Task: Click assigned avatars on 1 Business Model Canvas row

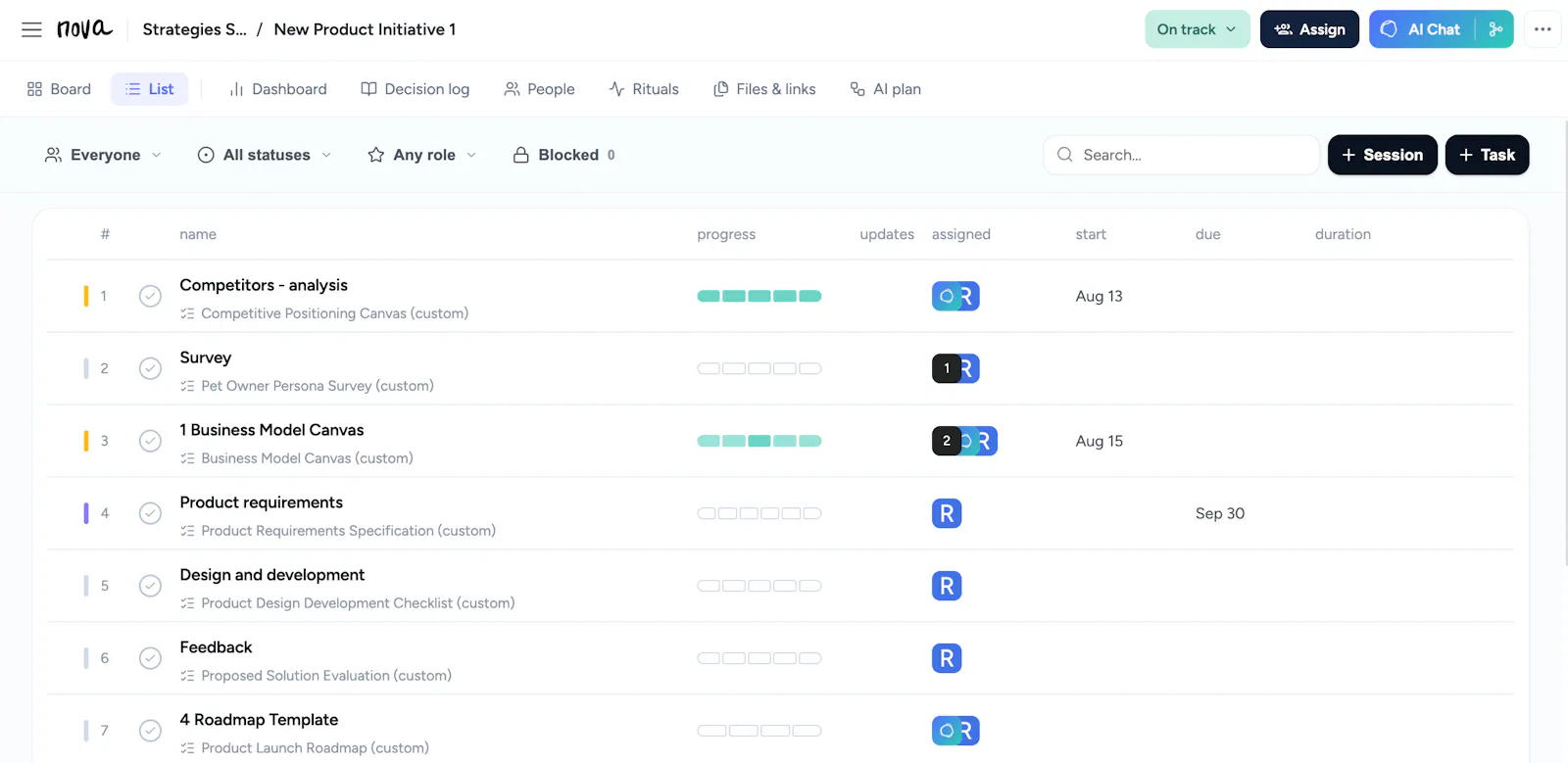Action: tap(964, 441)
